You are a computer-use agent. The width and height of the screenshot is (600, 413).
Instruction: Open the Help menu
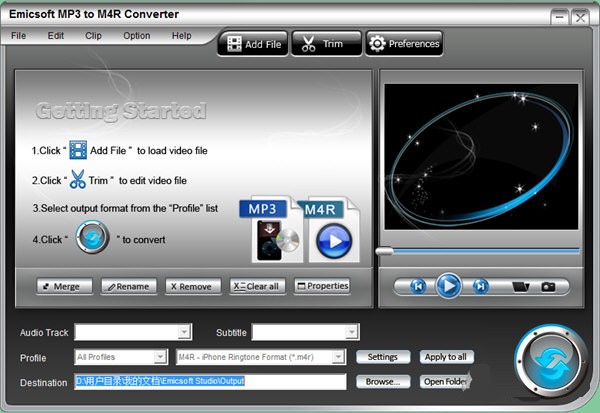pyautogui.click(x=181, y=36)
